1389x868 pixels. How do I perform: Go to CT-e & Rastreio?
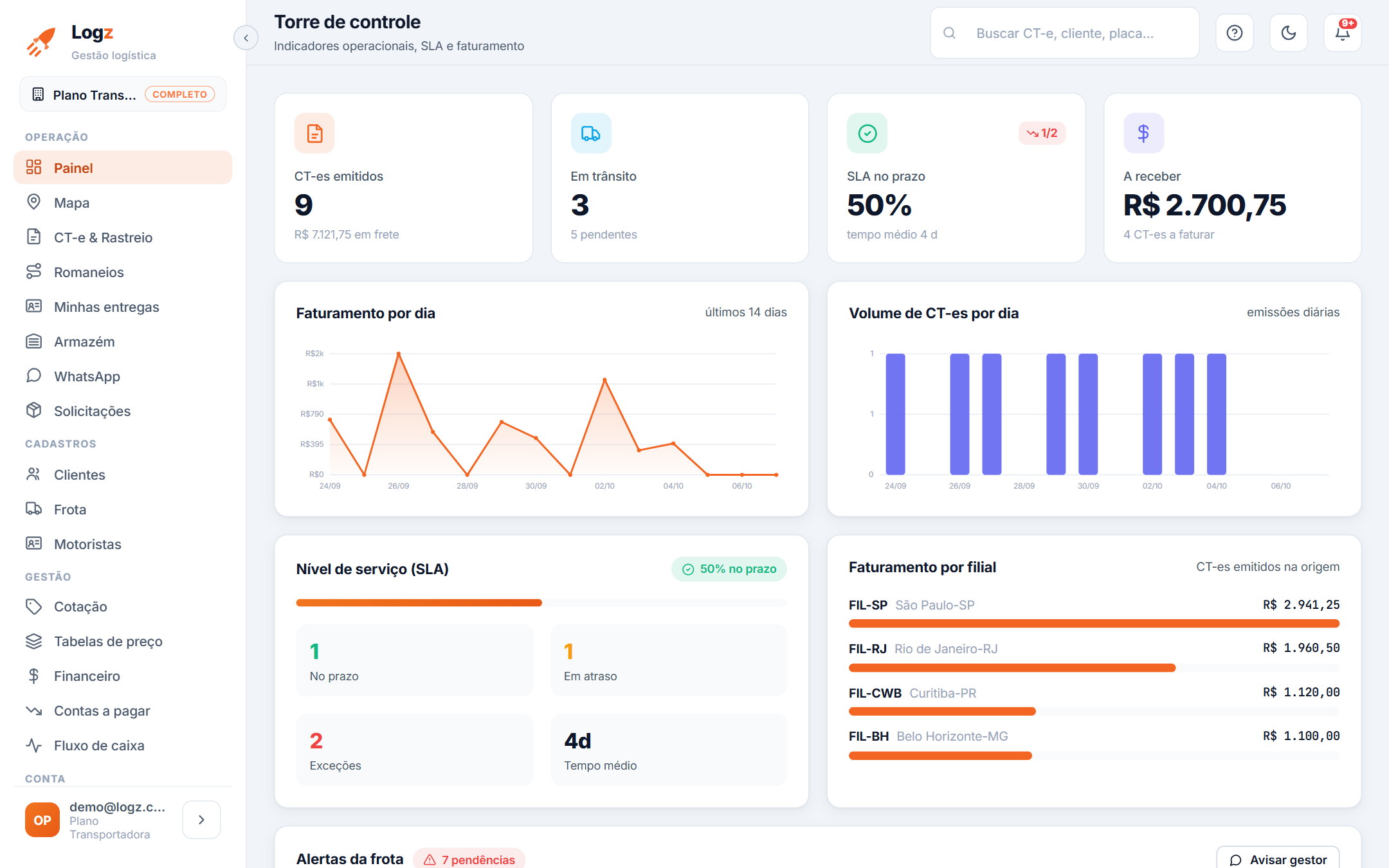click(123, 237)
